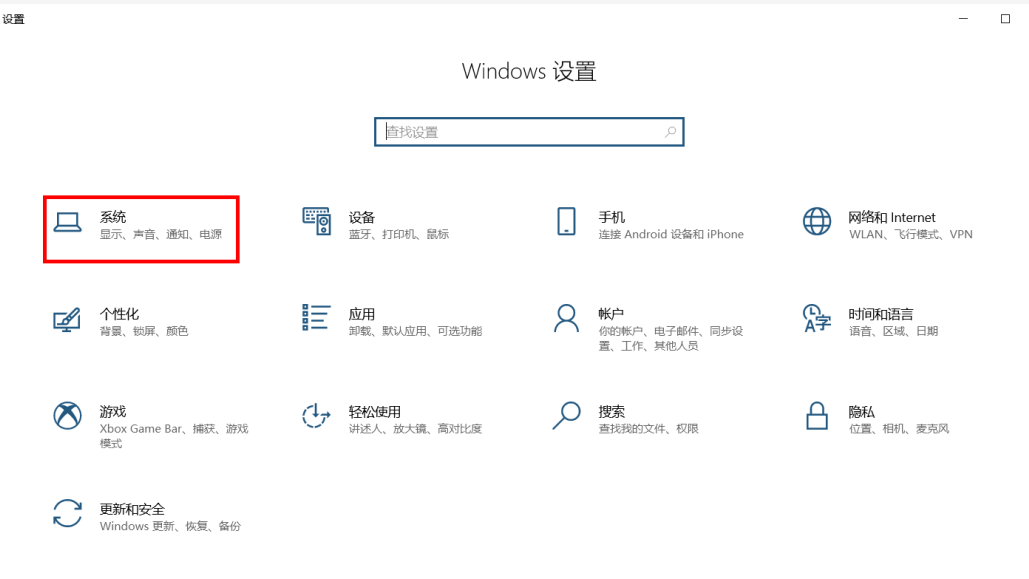Click the 时间和语言 title text

pos(880,314)
